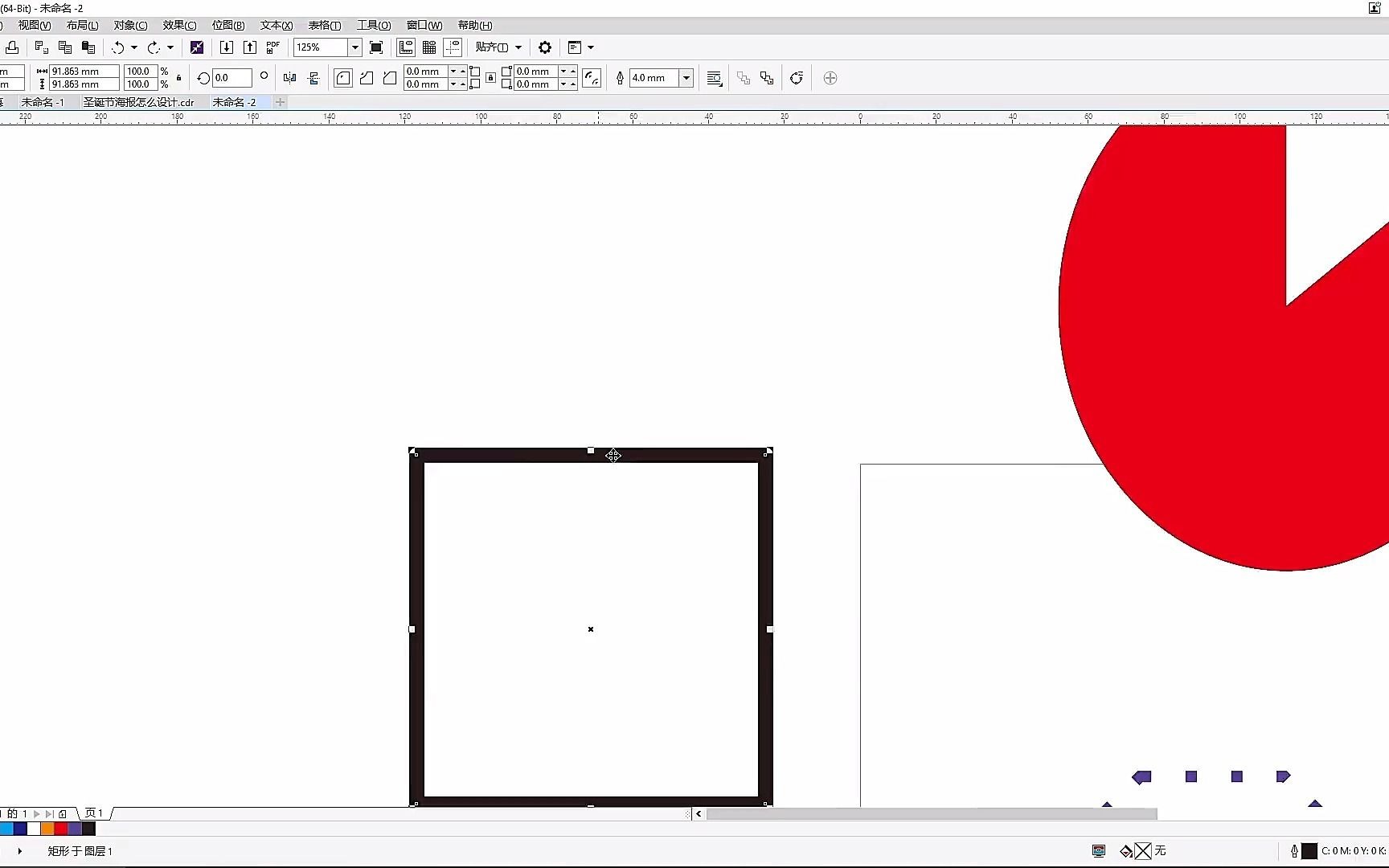The width and height of the screenshot is (1389, 868).
Task: Click the Import icon
Action: pyautogui.click(x=227, y=47)
